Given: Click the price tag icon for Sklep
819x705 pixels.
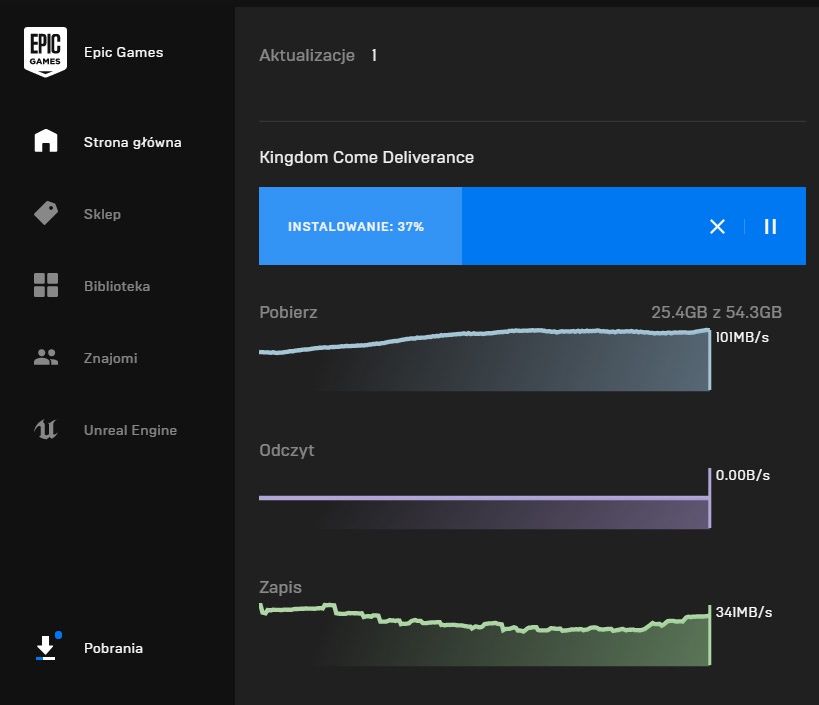Looking at the screenshot, I should [46, 213].
